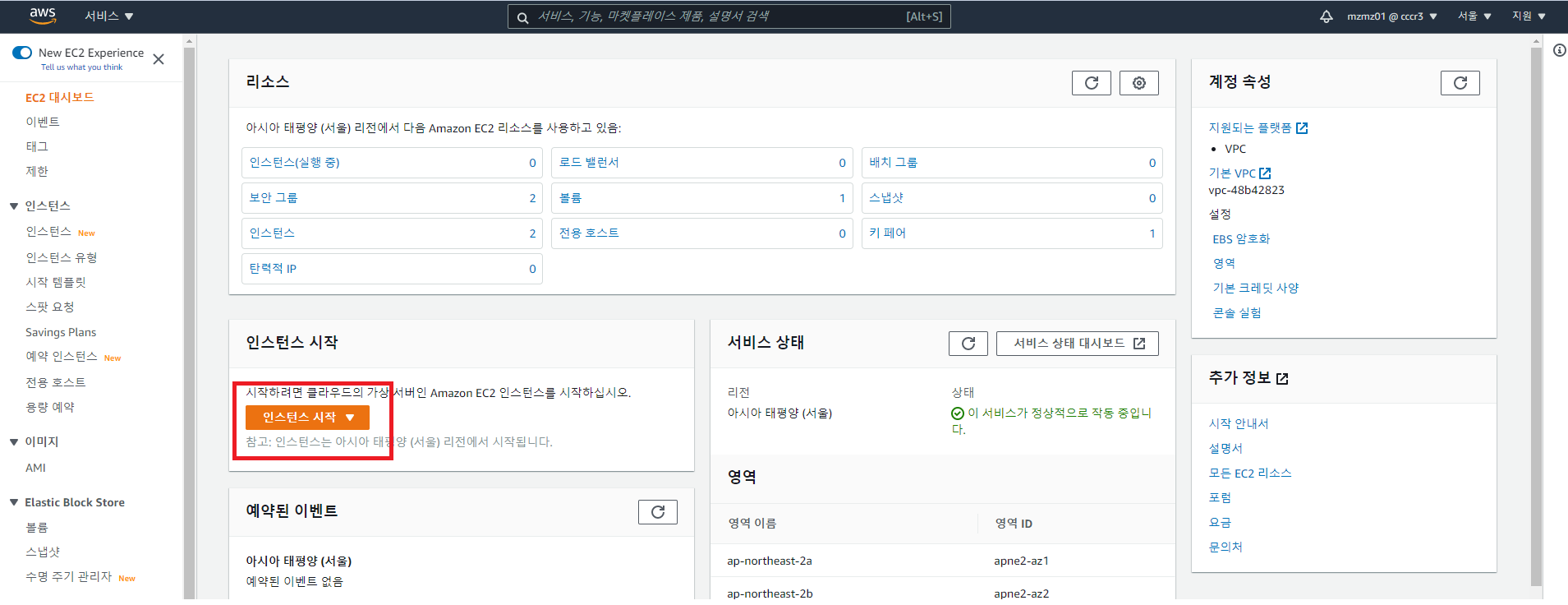Screen dimensions: 1568x605
Task: Click the main page vertical scrollbar
Action: click(x=1536, y=316)
